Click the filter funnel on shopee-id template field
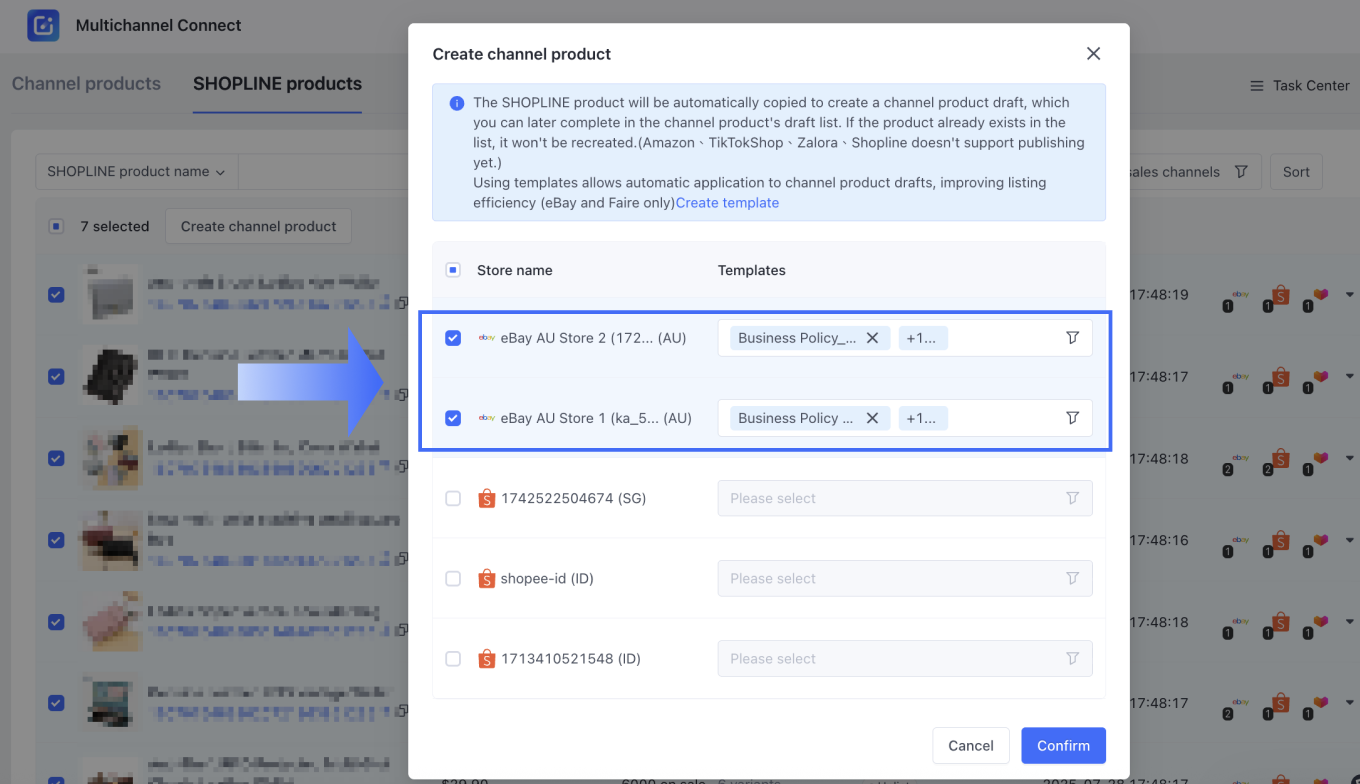This screenshot has height=784, width=1360. point(1071,578)
